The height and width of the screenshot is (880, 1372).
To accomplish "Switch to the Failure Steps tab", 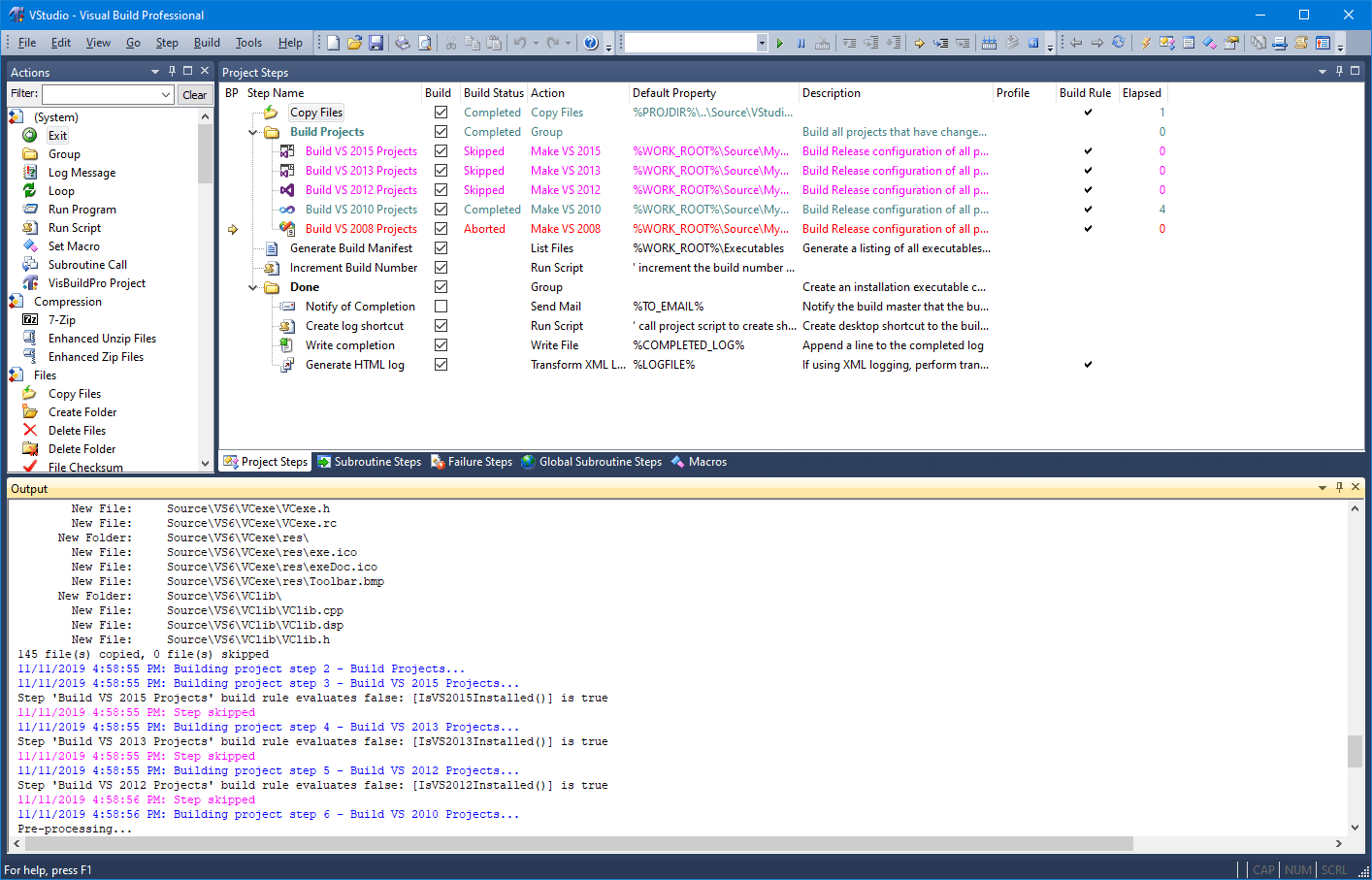I will 472,462.
